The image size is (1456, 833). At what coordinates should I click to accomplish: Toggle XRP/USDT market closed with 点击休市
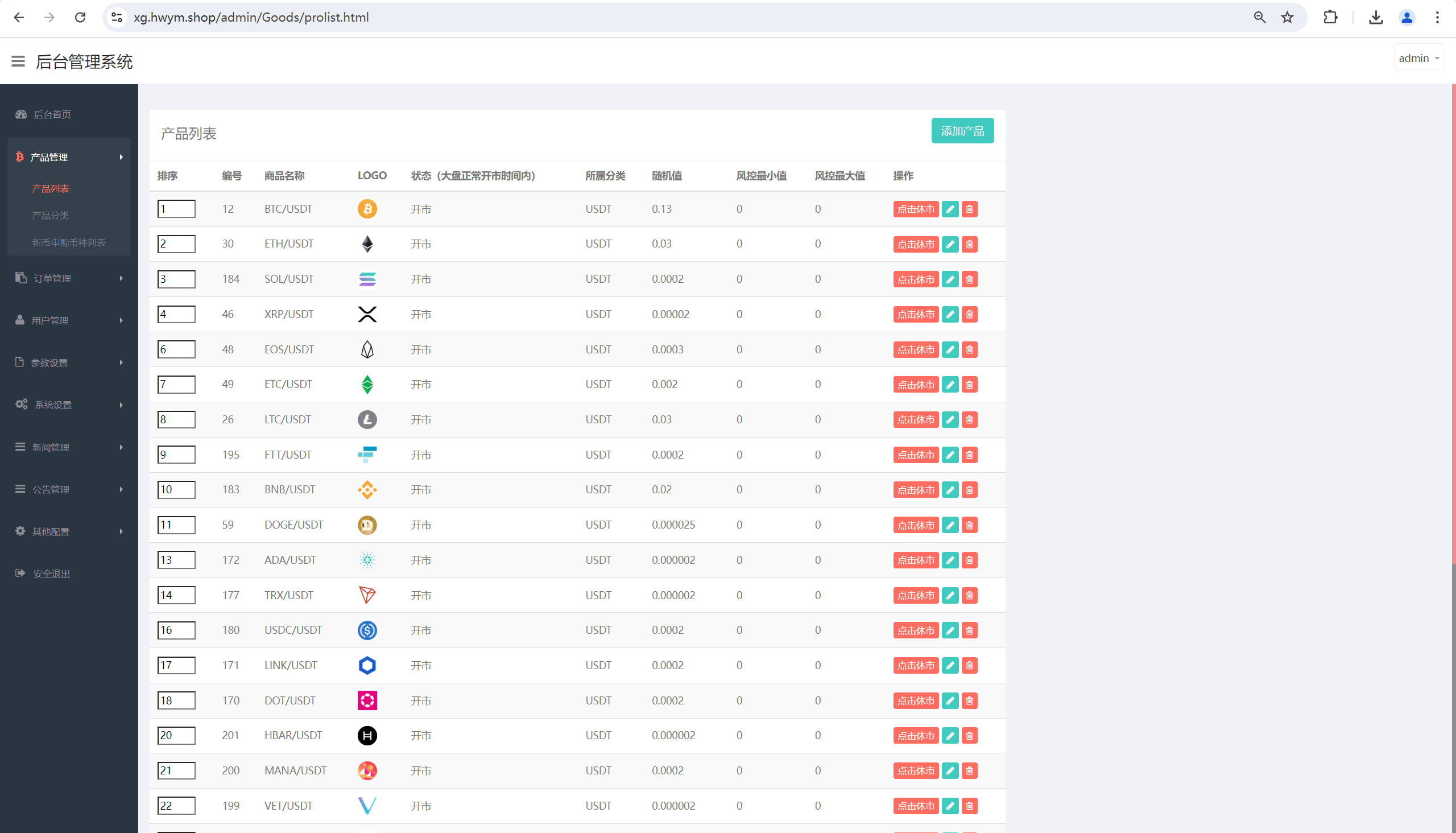(x=916, y=314)
